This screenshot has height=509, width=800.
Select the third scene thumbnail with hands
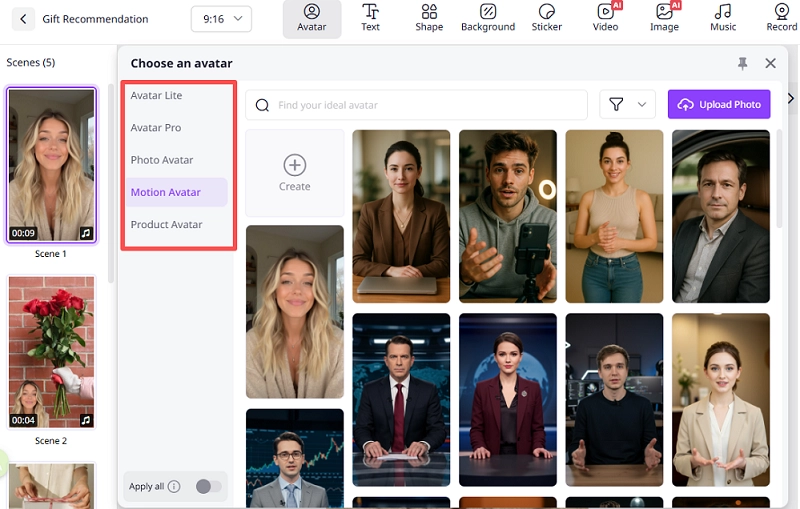(x=52, y=486)
